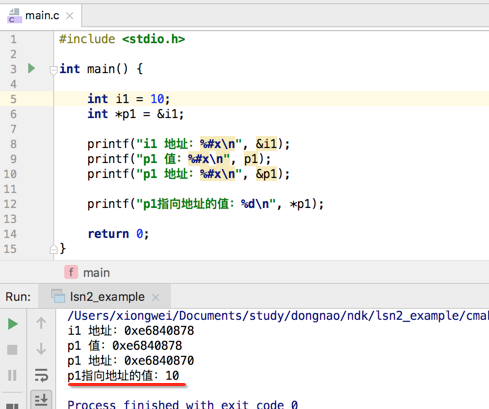Toggle soft-wrap in the run console
489x409 pixels.
[41, 375]
